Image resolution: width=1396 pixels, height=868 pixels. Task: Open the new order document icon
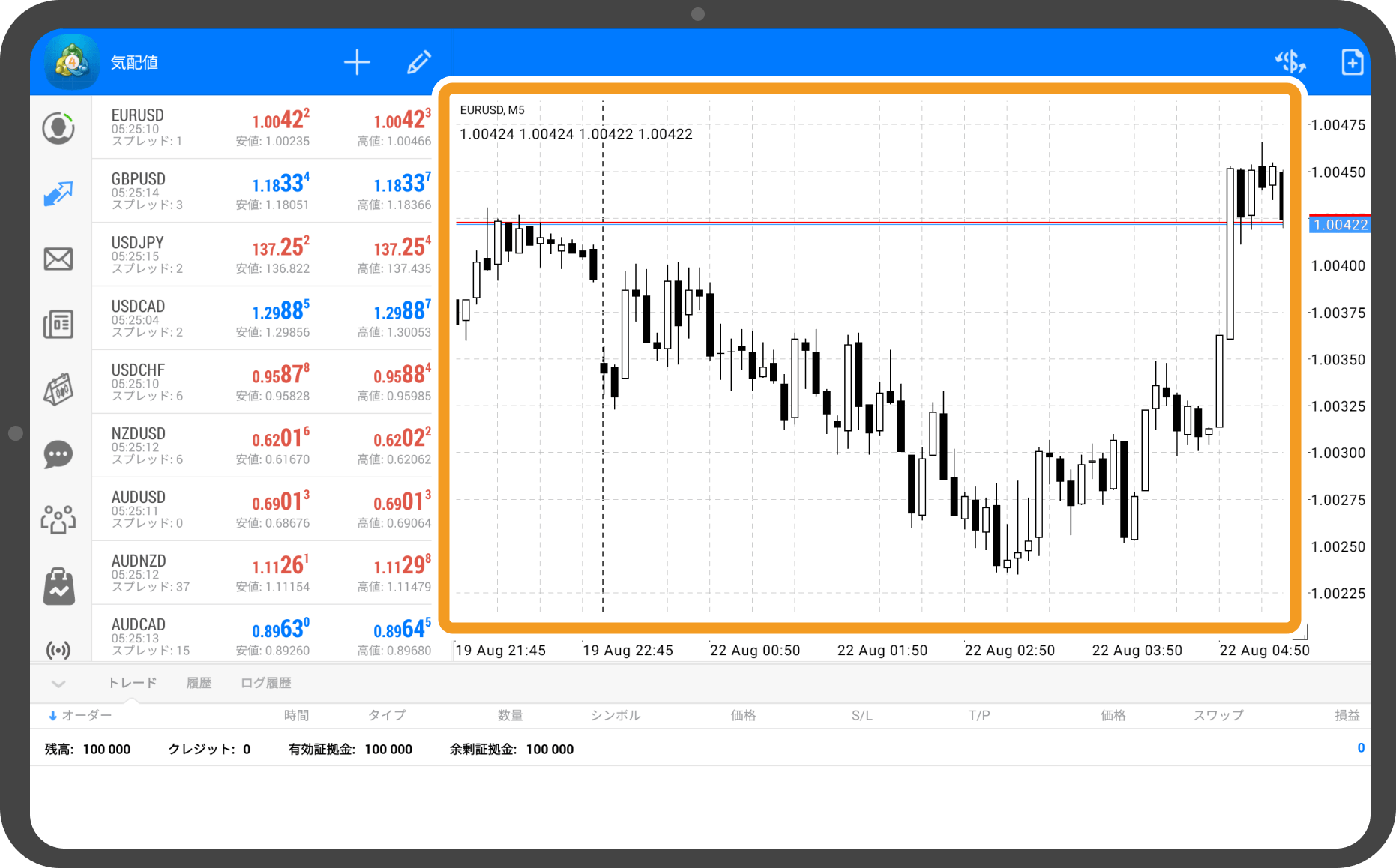pyautogui.click(x=1351, y=63)
